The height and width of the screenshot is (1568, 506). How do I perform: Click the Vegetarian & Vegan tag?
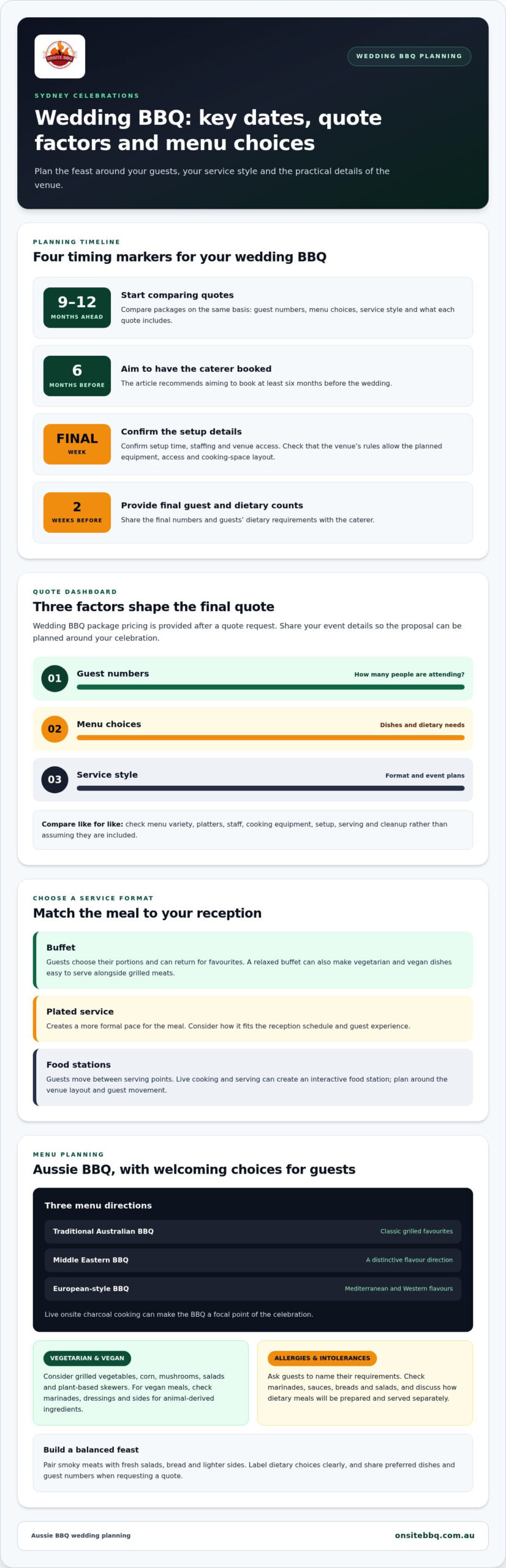pos(87,1358)
